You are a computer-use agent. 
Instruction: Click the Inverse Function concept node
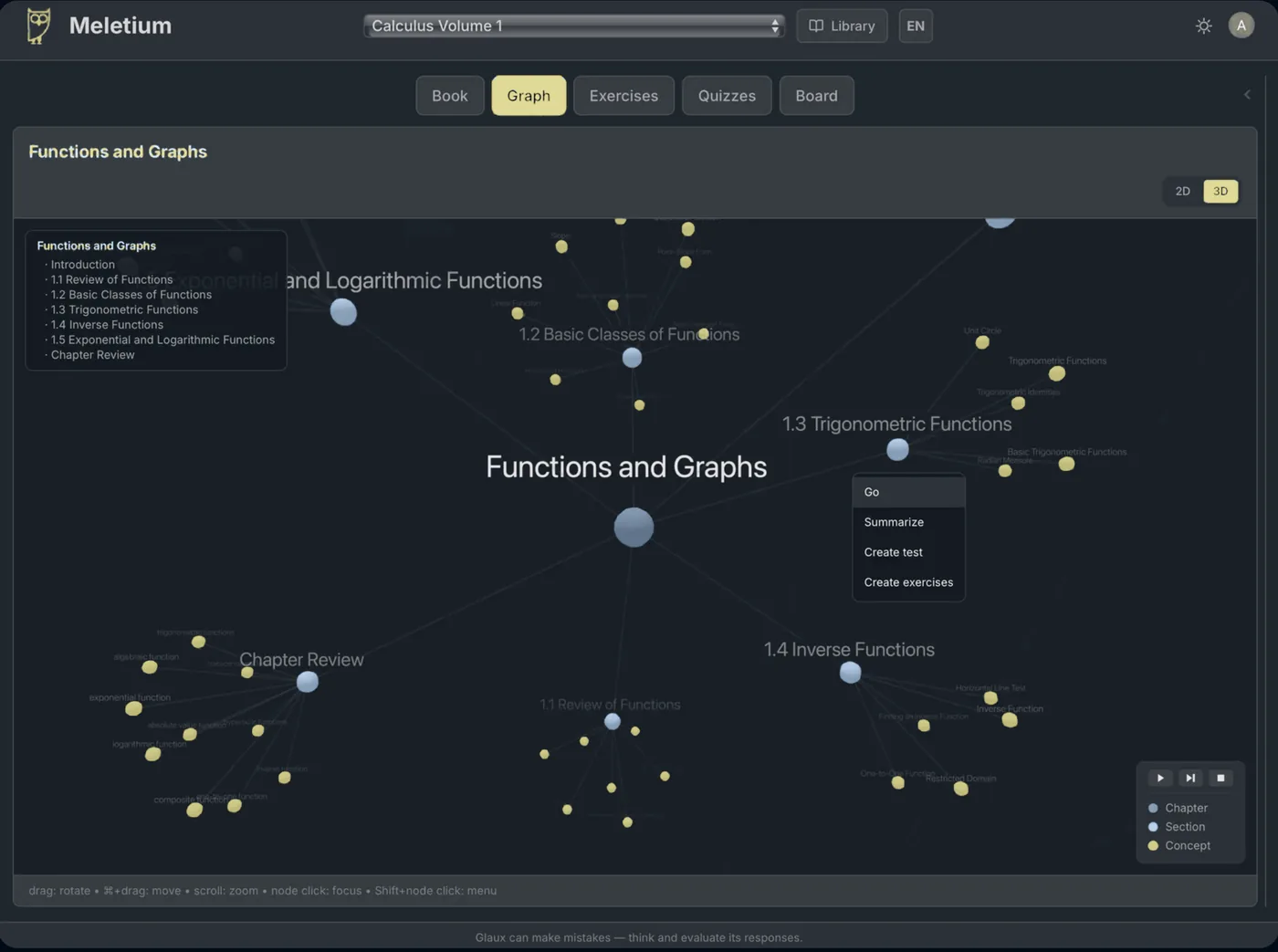click(x=1010, y=720)
